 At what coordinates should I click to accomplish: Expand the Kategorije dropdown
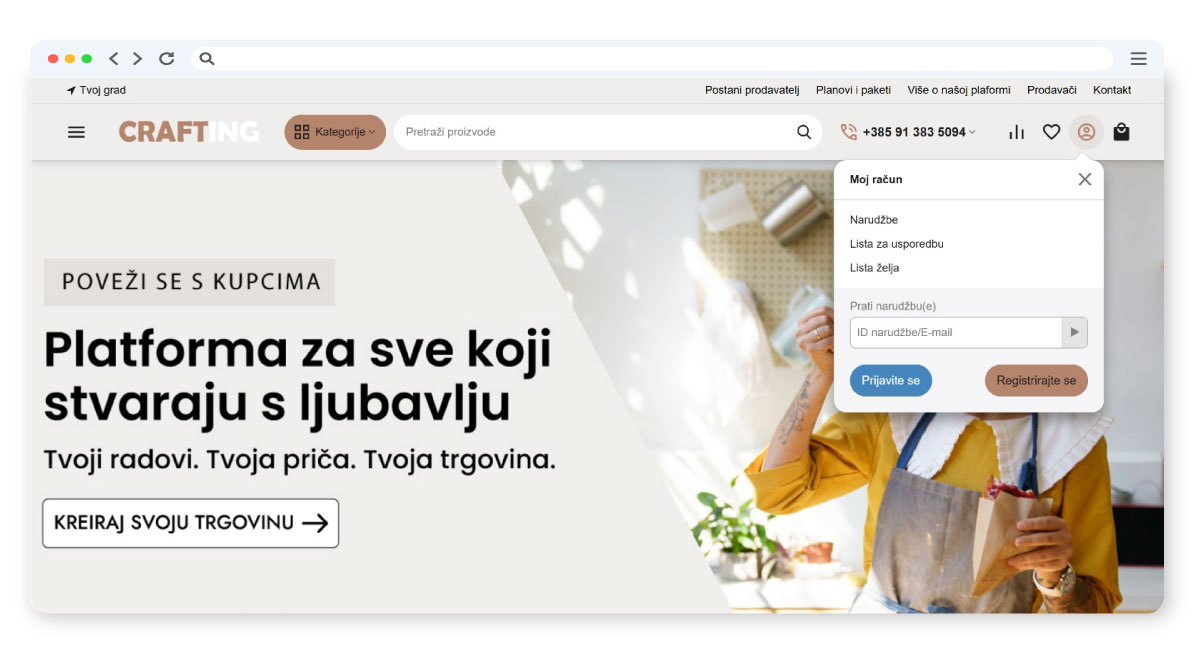335,132
